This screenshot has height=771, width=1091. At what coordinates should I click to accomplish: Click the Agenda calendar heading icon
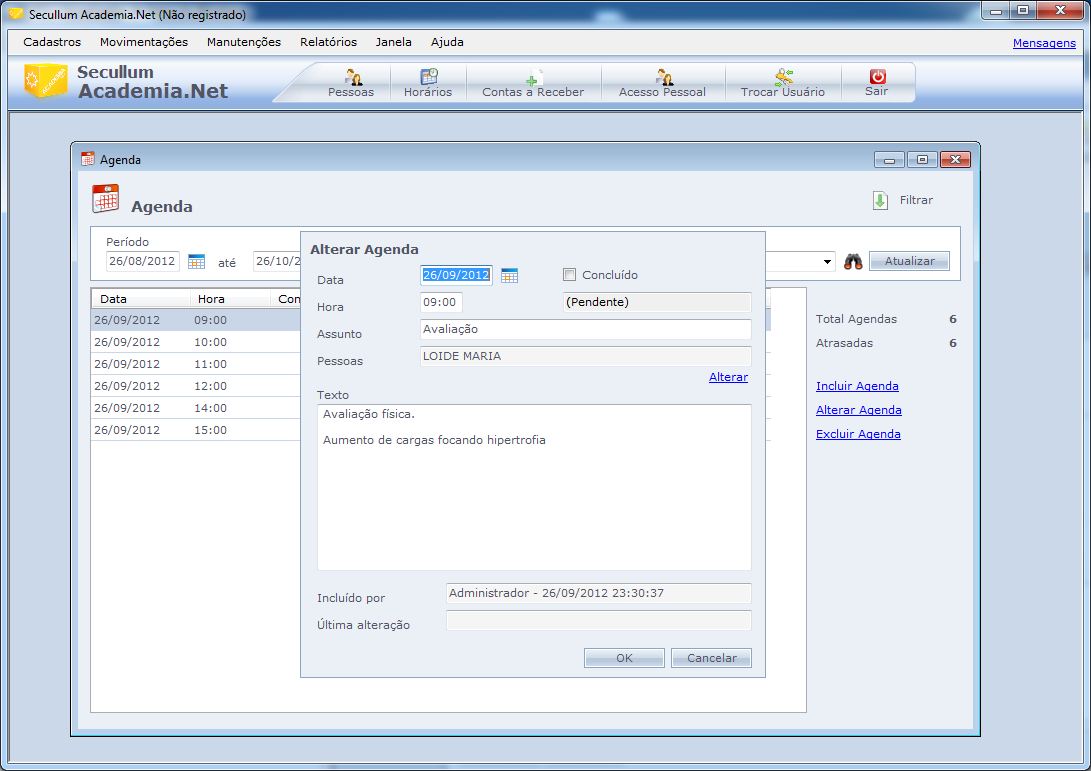click(x=106, y=199)
